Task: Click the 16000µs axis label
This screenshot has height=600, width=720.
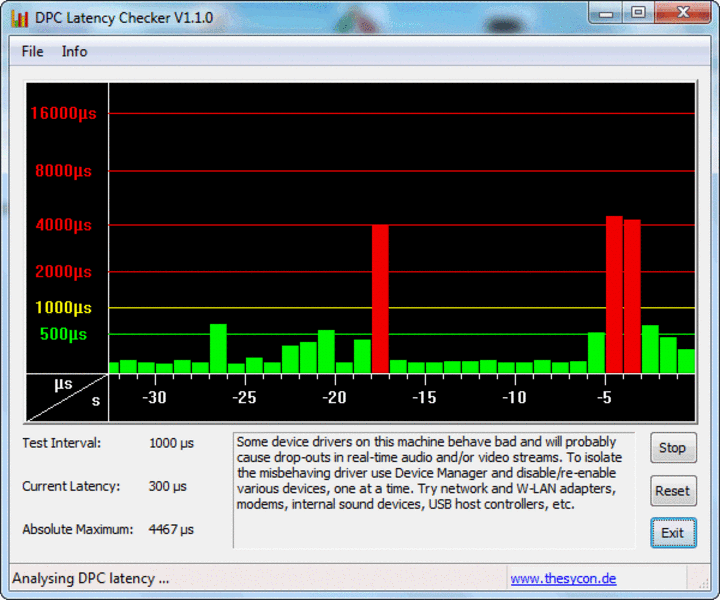Action: (x=63, y=113)
